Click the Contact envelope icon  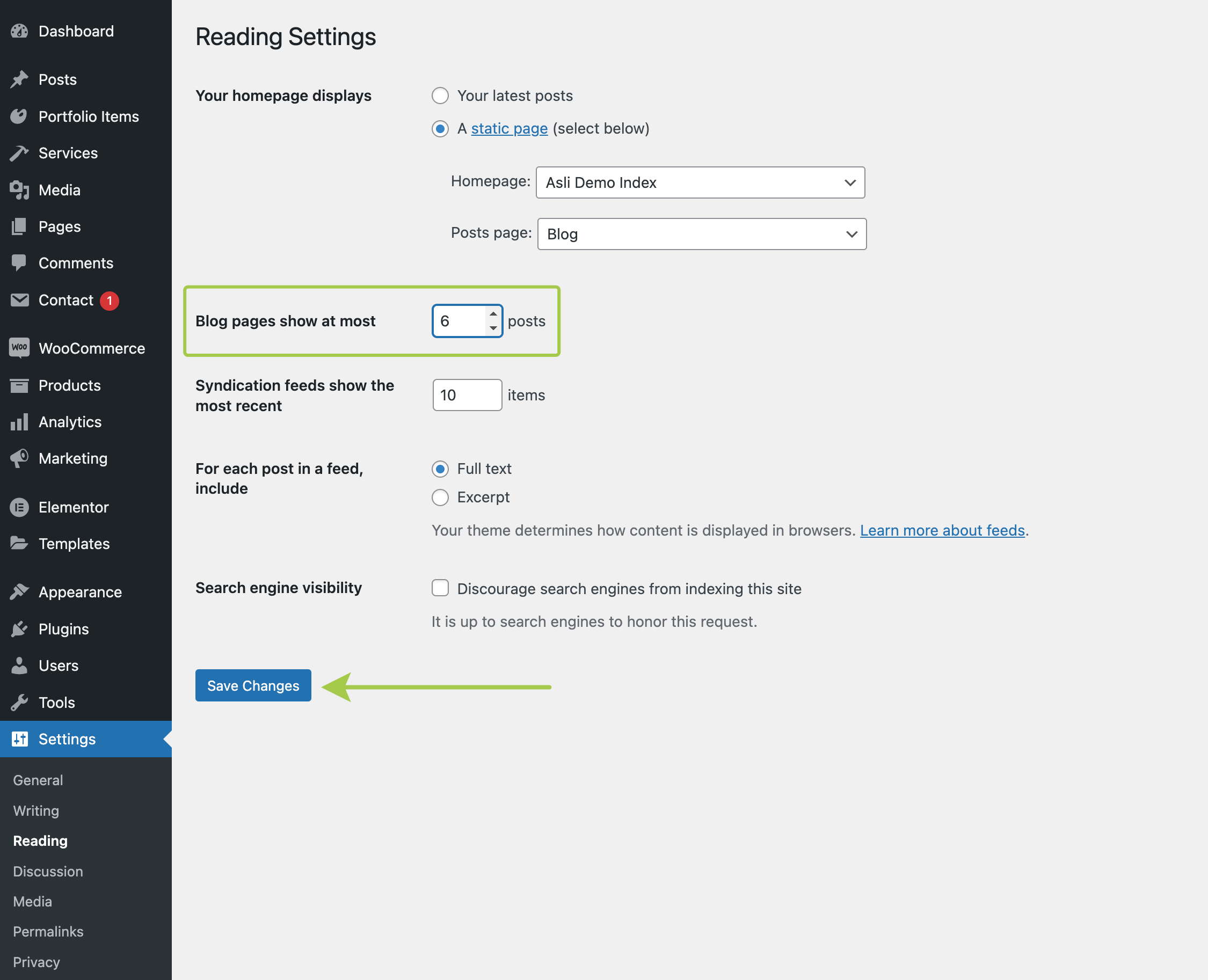tap(19, 300)
